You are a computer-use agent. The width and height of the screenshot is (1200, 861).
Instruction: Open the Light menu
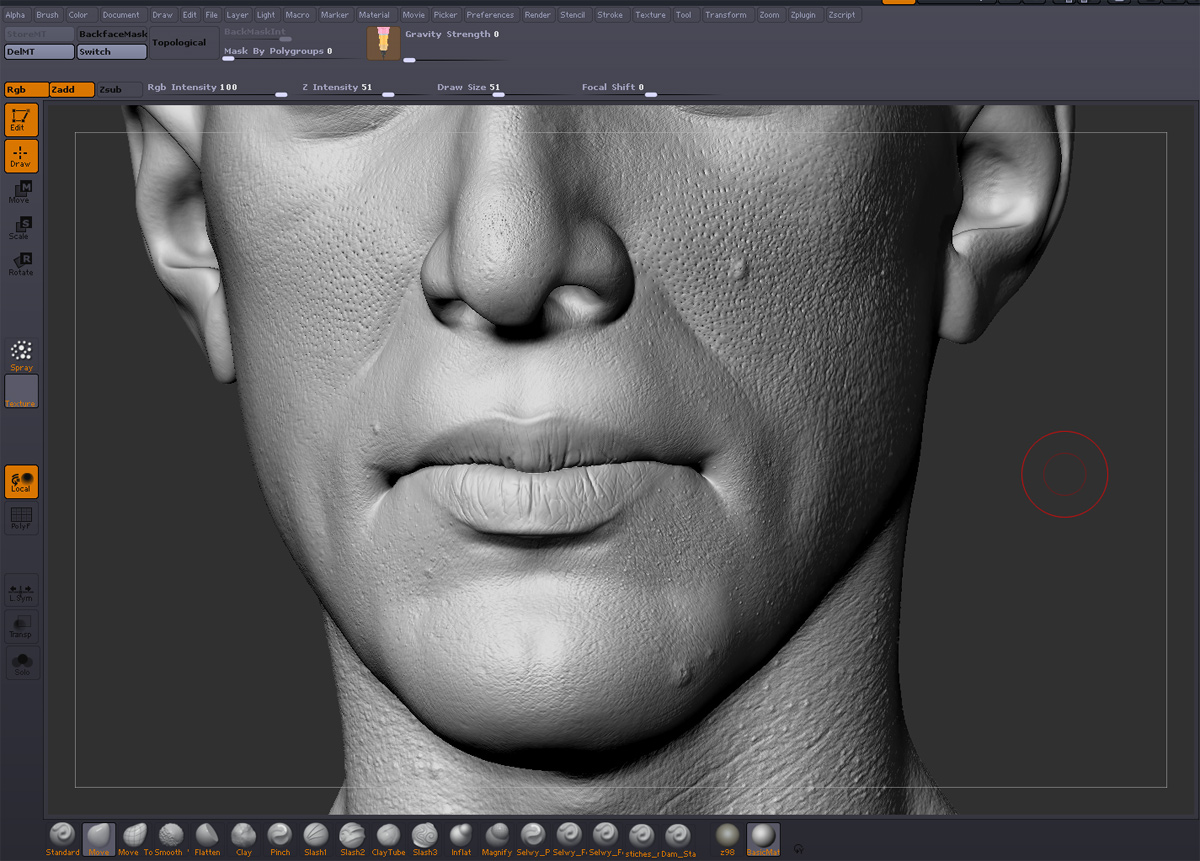pos(266,15)
